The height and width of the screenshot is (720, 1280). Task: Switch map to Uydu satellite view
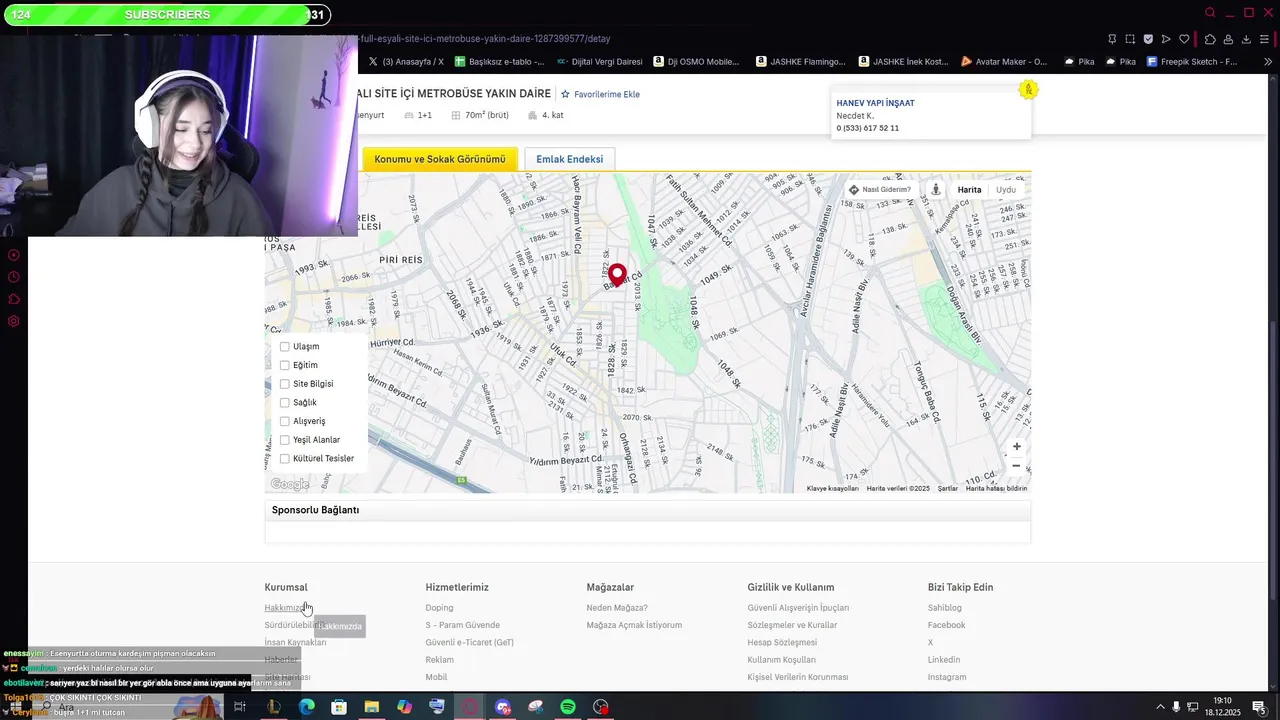pyautogui.click(x=1006, y=190)
